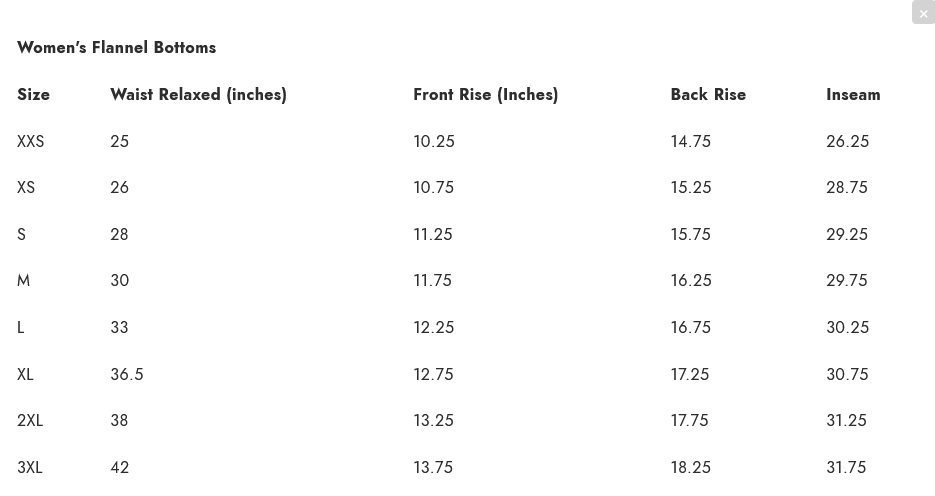Click the S size row label
The image size is (935, 496).
[21, 234]
